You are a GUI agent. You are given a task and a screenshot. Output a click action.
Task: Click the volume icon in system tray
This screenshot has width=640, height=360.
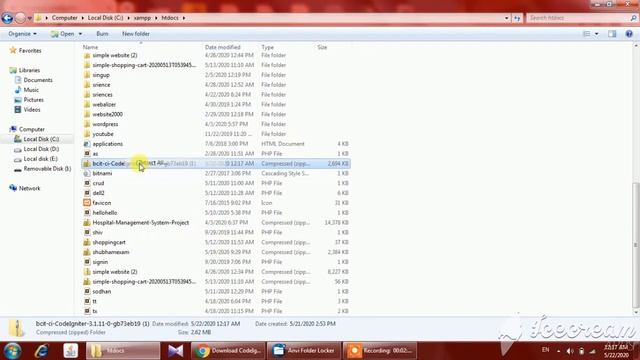(570, 351)
